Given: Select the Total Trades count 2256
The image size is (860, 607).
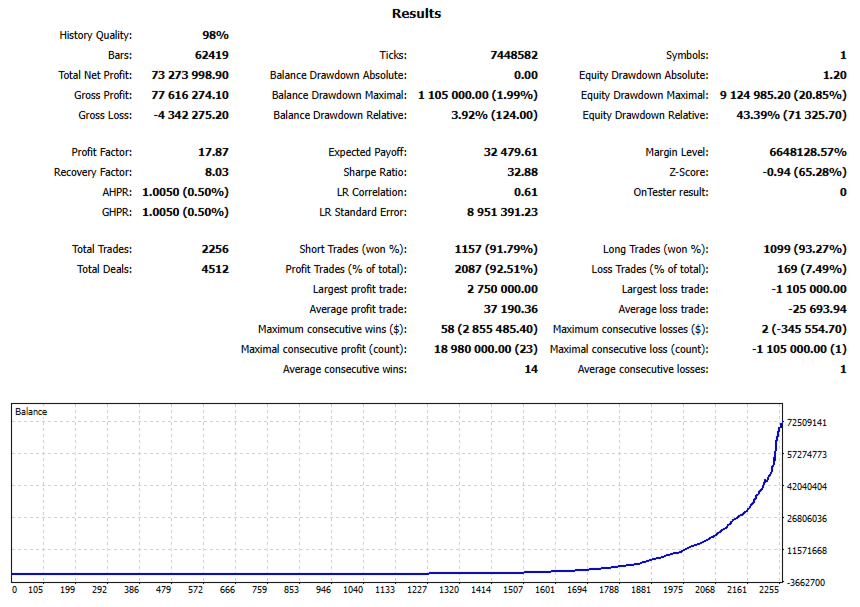Looking at the screenshot, I should click(215, 249).
